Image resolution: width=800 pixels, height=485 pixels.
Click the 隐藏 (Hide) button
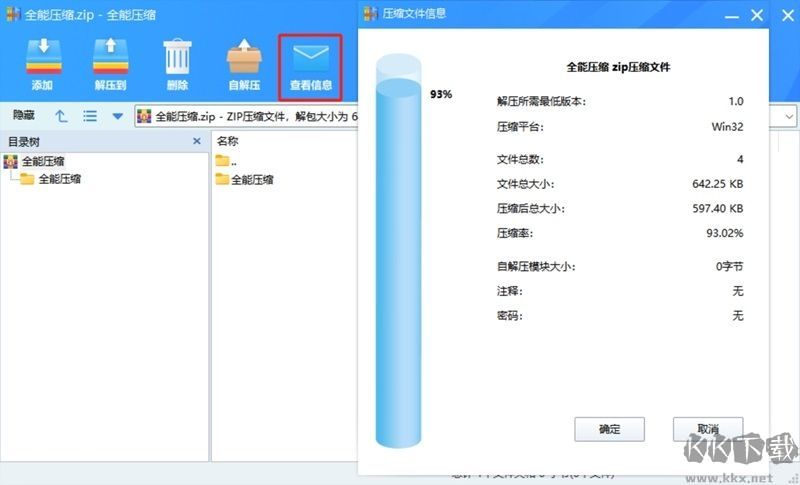(x=23, y=115)
